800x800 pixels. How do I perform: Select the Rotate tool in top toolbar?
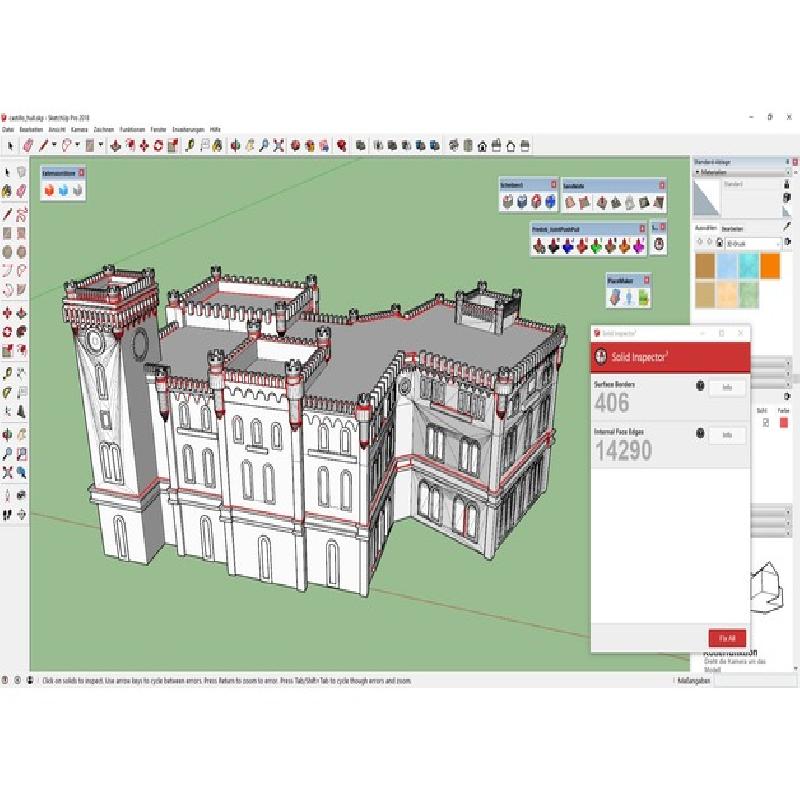pyautogui.click(x=158, y=146)
